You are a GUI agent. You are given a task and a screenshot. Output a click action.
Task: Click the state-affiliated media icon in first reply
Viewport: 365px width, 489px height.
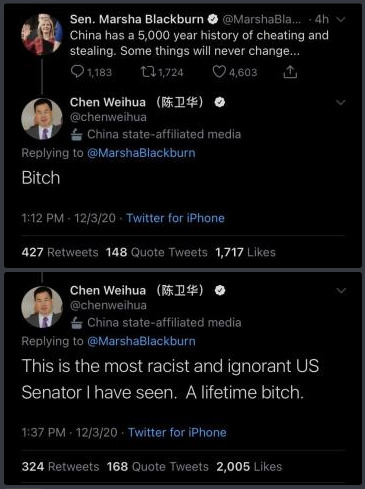(77, 134)
